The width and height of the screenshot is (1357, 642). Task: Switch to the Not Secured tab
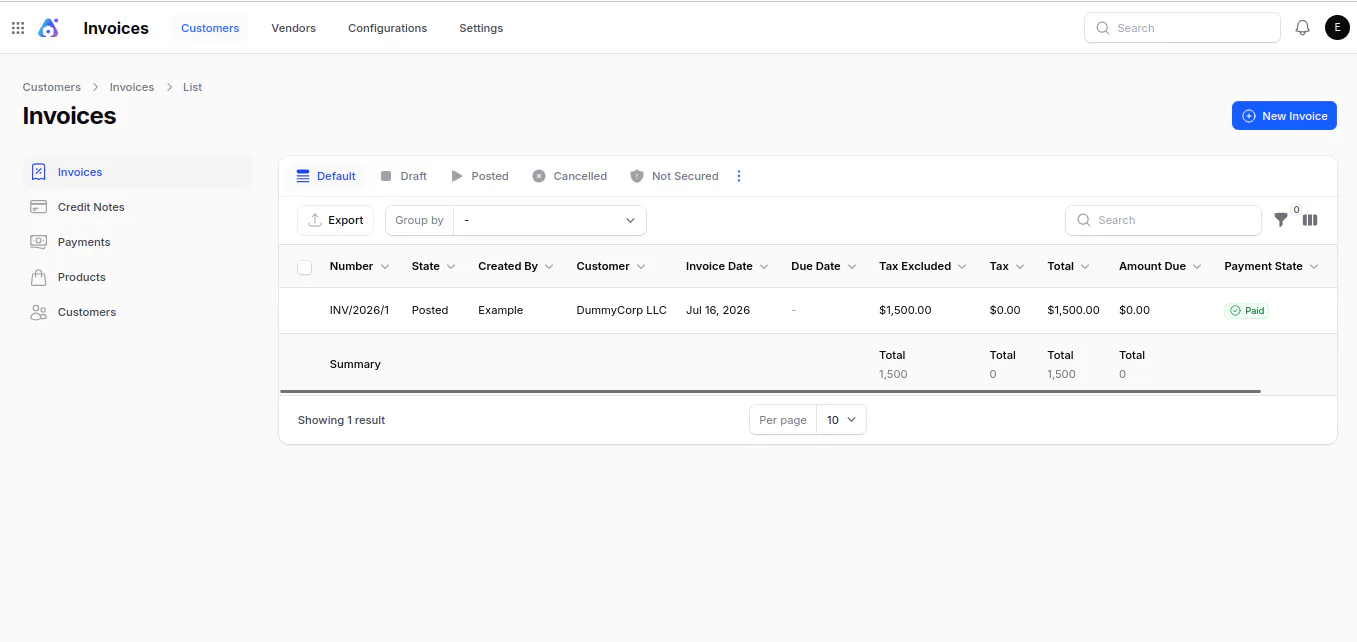[675, 176]
